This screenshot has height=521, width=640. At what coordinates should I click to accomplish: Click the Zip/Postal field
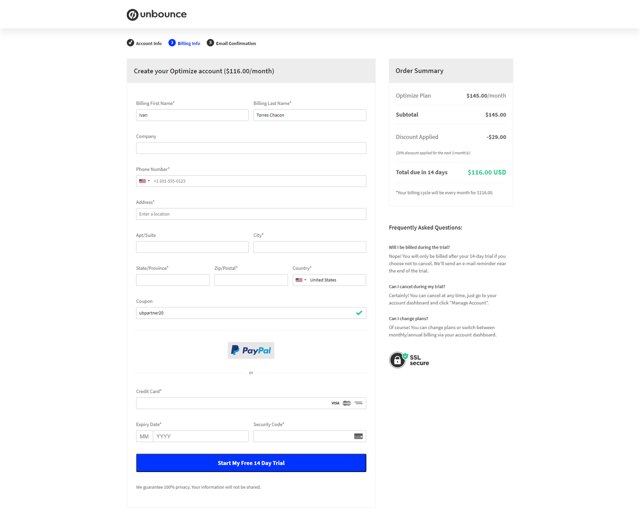click(251, 280)
